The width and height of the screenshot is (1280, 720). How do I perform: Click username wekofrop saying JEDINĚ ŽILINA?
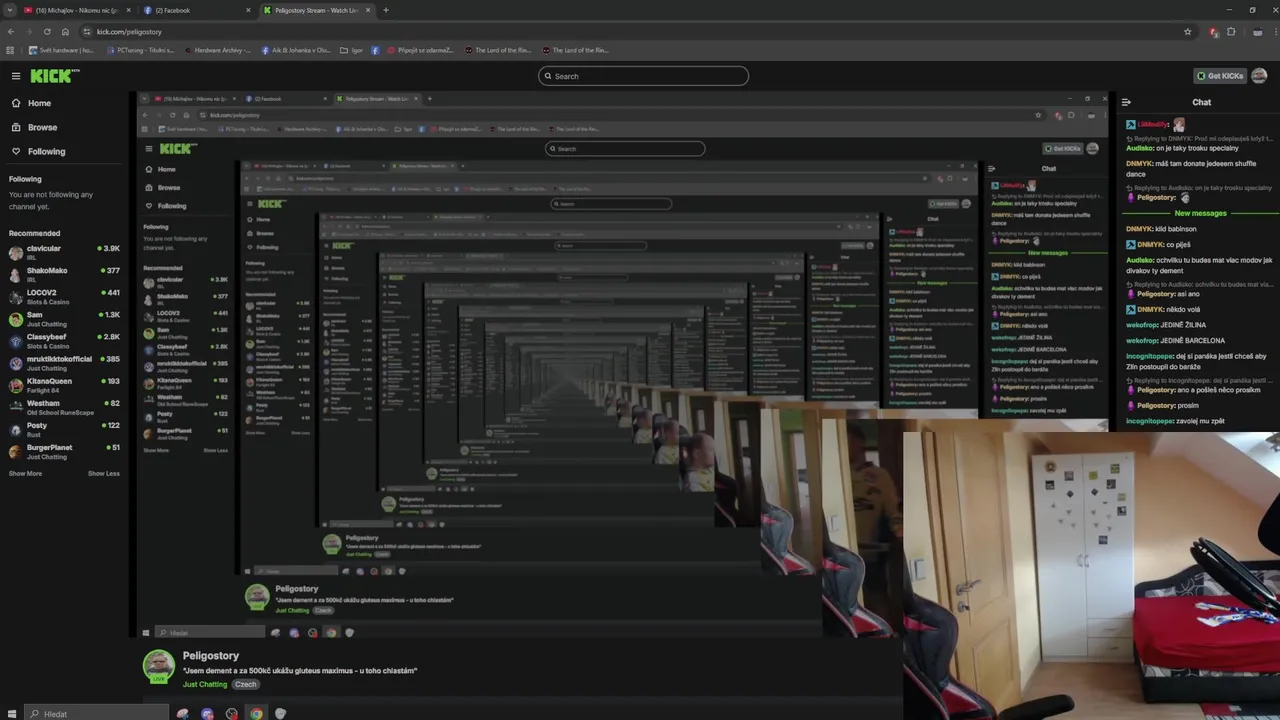[x=1142, y=325]
